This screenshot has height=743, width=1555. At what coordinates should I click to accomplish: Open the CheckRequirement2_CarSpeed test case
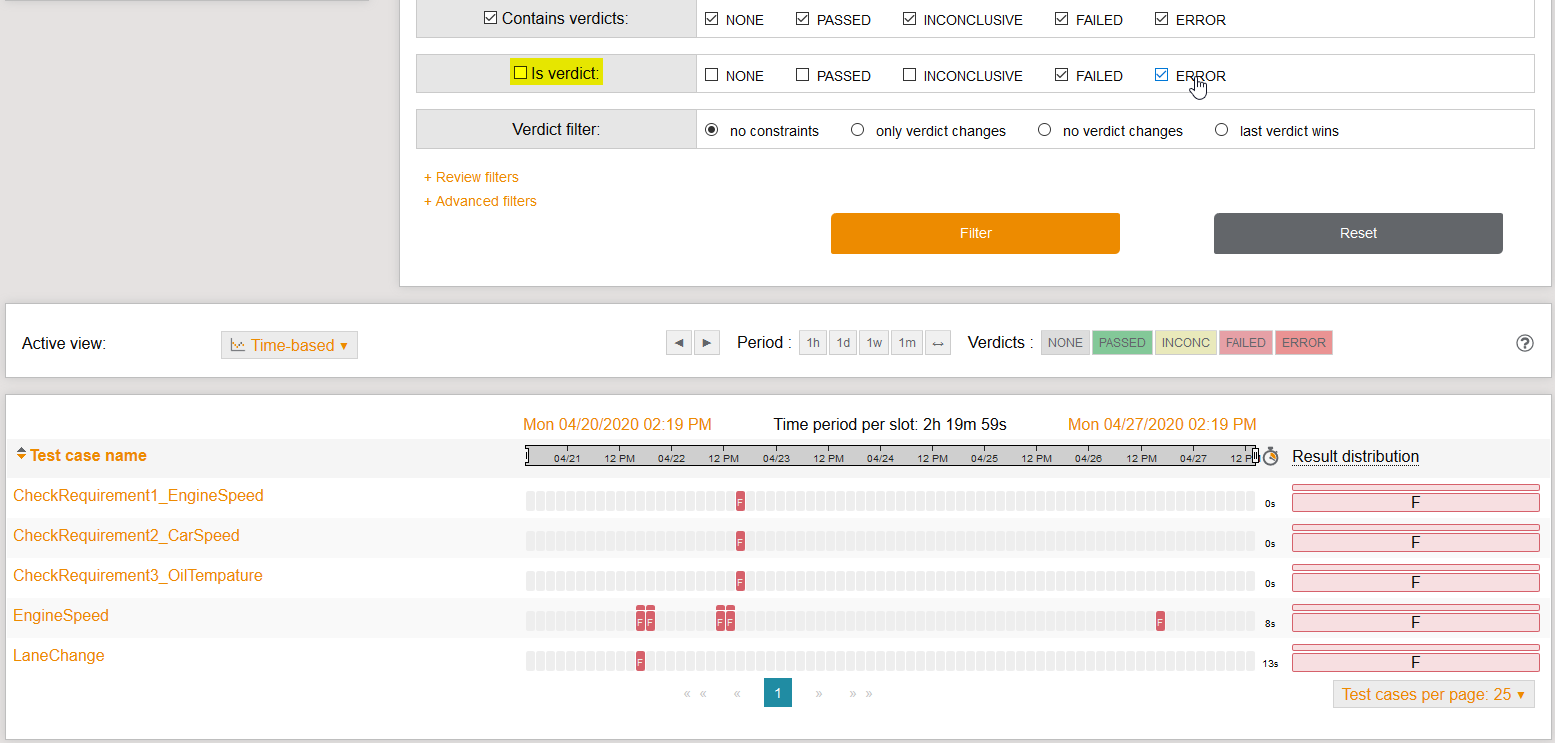126,536
